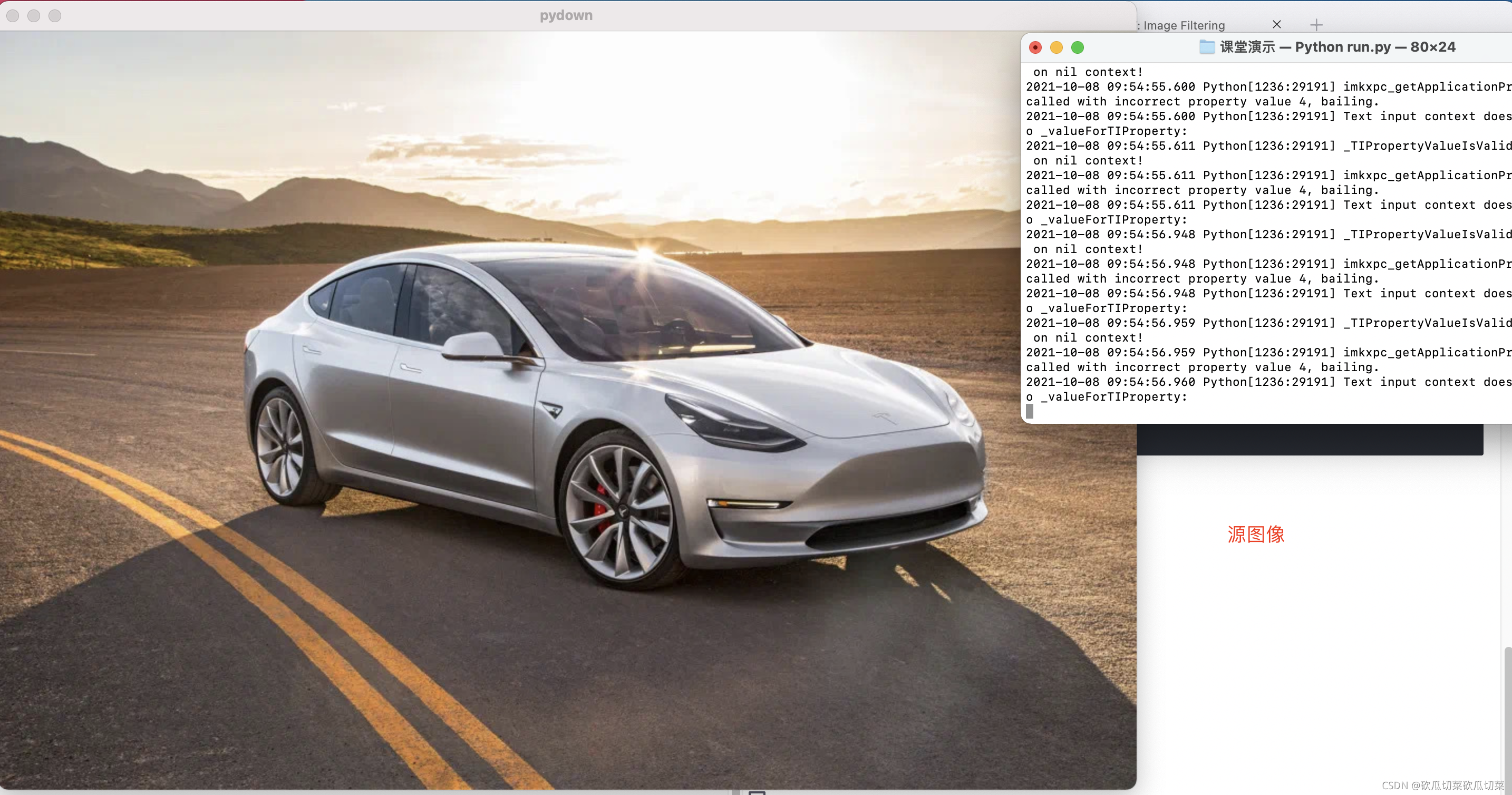Close the Image Filtering browser tab
The width and height of the screenshot is (1512, 795).
tap(1276, 25)
